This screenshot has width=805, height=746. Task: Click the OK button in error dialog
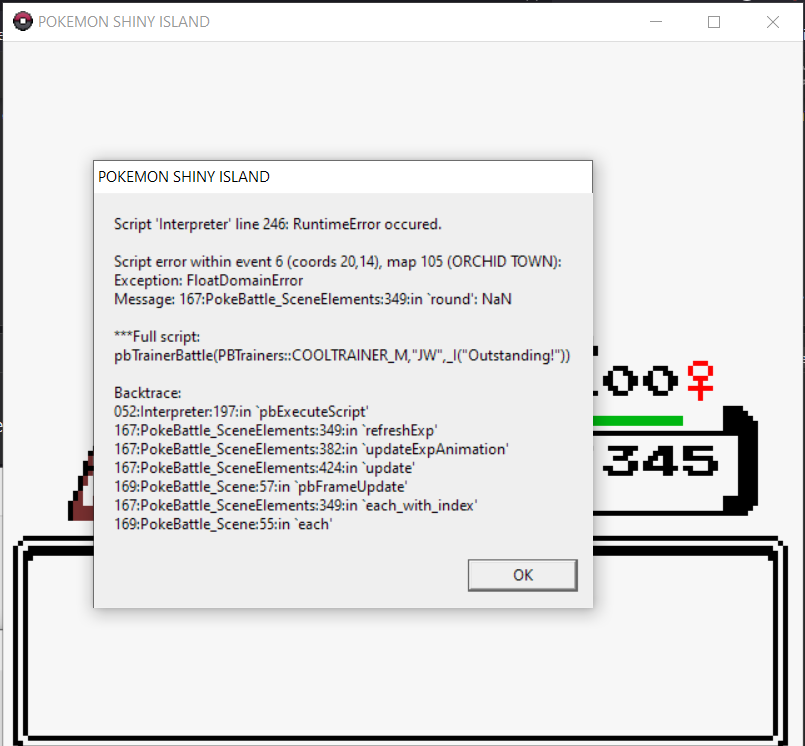[523, 575]
